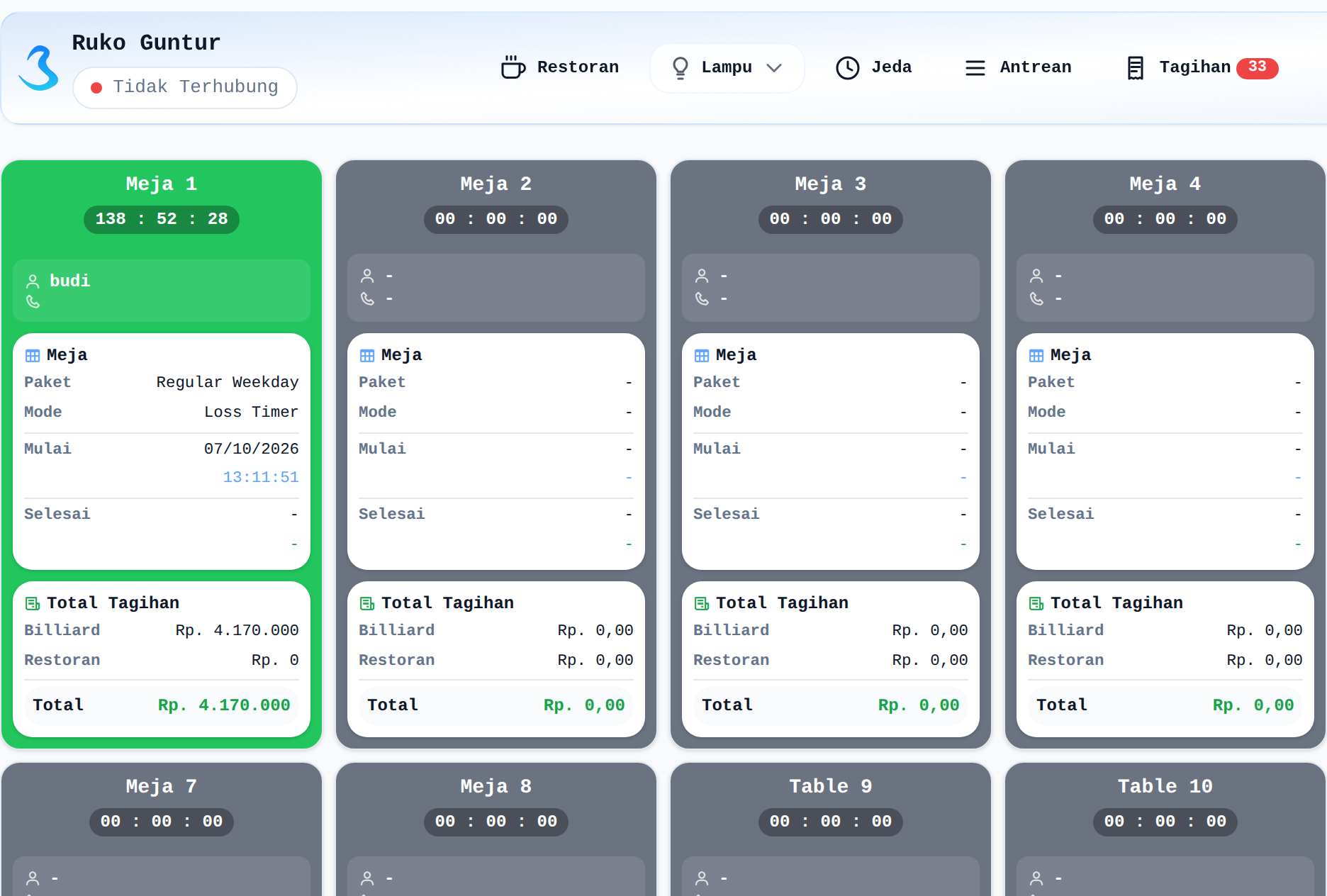This screenshot has height=896, width=1327.
Task: Click the Total Tagihan icon in Meja 4
Action: pos(1036,603)
